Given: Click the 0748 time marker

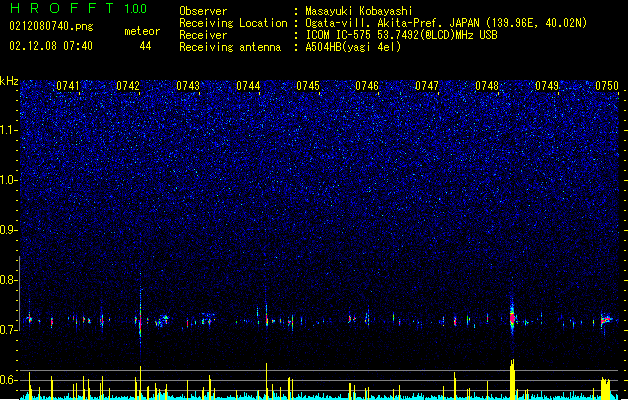Looking at the screenshot, I should click(487, 86).
